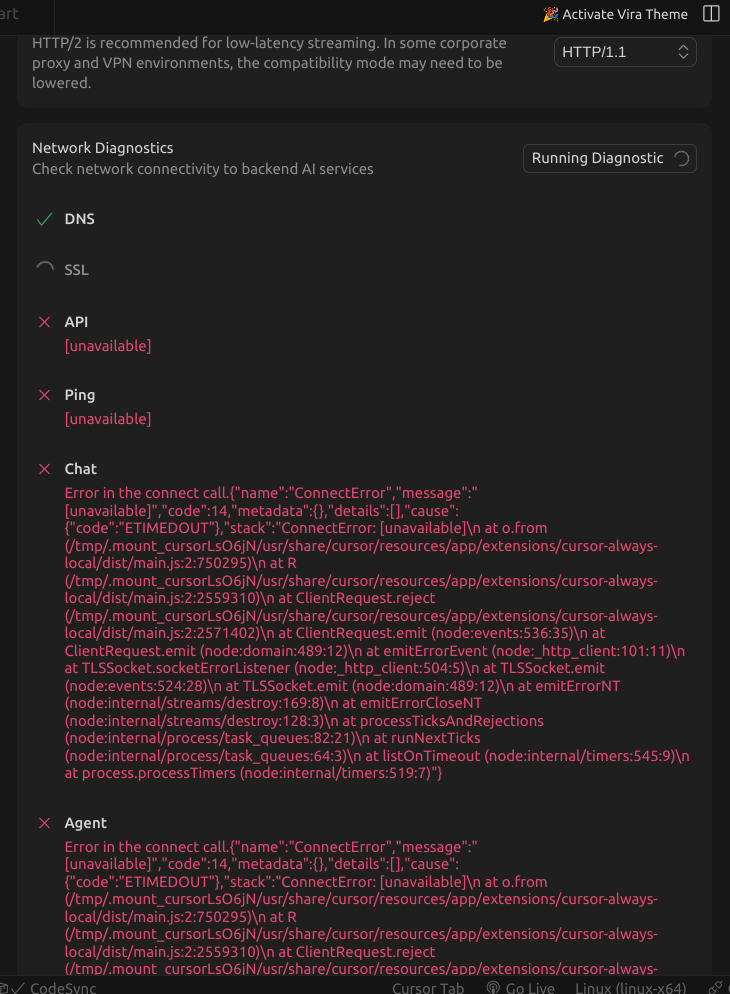Viewport: 730px width, 994px height.
Task: Click the [unavailable] message under API
Action: coord(108,346)
